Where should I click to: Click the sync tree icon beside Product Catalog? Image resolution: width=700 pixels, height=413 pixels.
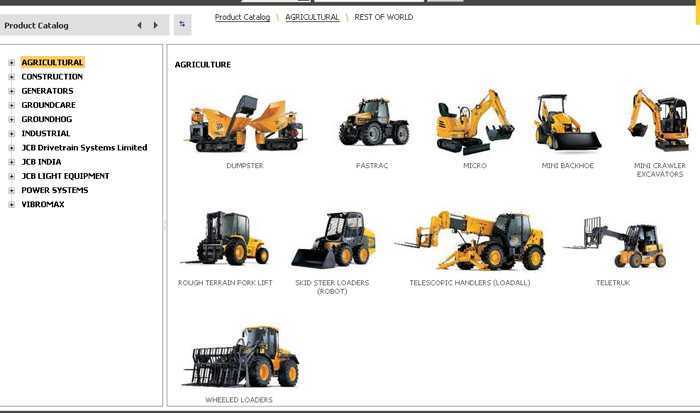182,25
